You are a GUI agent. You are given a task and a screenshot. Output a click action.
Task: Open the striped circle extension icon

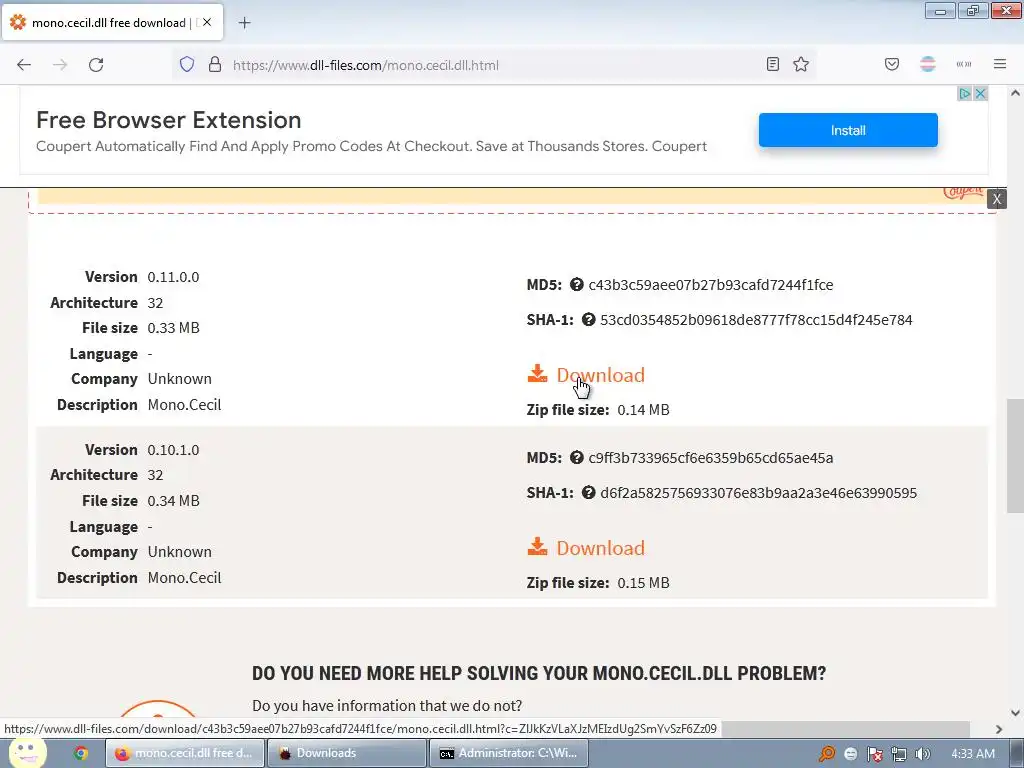(928, 64)
